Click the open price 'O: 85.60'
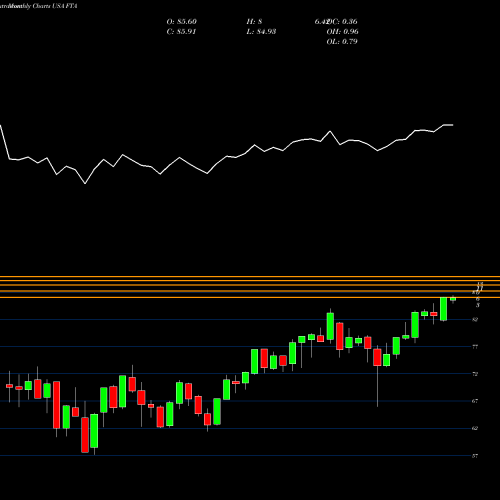The image size is (500, 500). pyautogui.click(x=182, y=22)
